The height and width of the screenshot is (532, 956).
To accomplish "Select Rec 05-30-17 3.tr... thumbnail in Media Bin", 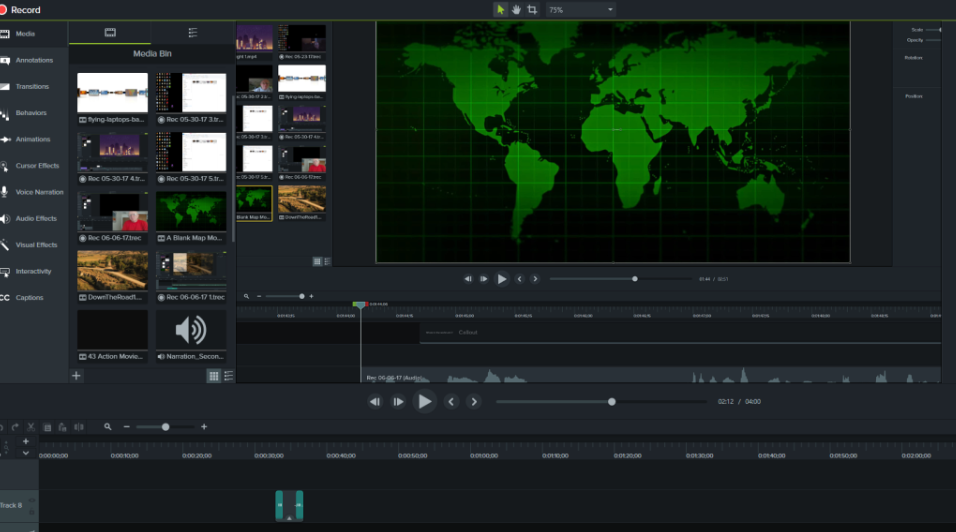I will 191,93.
